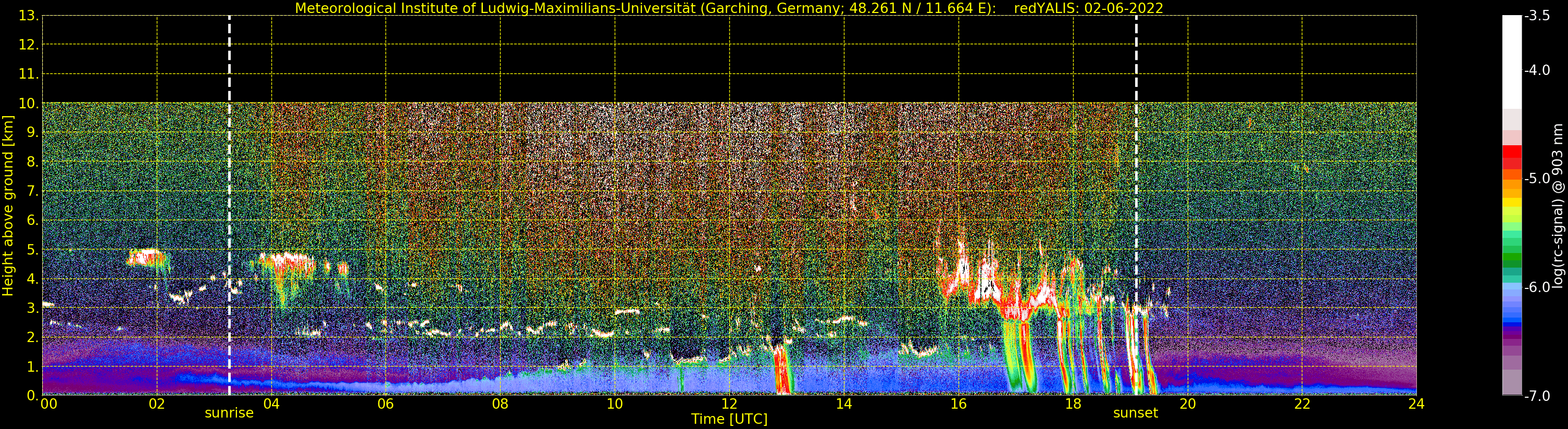Click the x-axis tick label '18'

click(x=1073, y=404)
